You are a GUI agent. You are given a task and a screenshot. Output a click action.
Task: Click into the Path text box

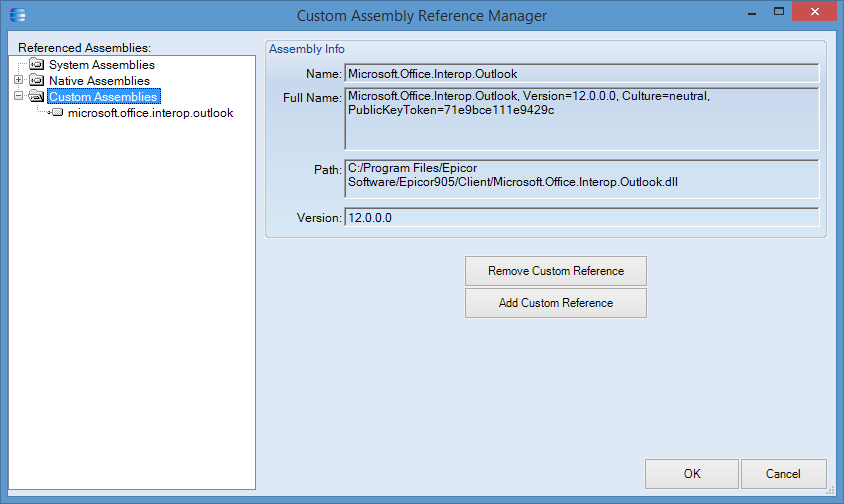coord(582,179)
